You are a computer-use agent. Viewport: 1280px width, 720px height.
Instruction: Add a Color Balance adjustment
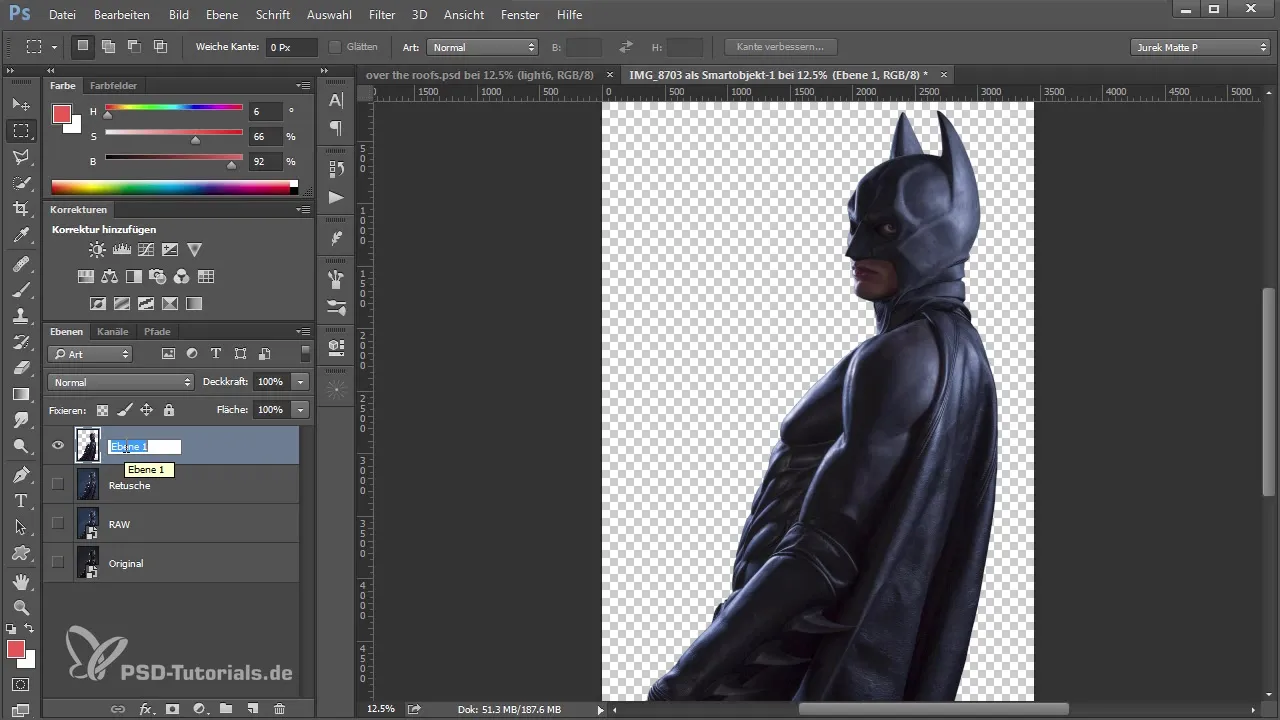pos(110,277)
